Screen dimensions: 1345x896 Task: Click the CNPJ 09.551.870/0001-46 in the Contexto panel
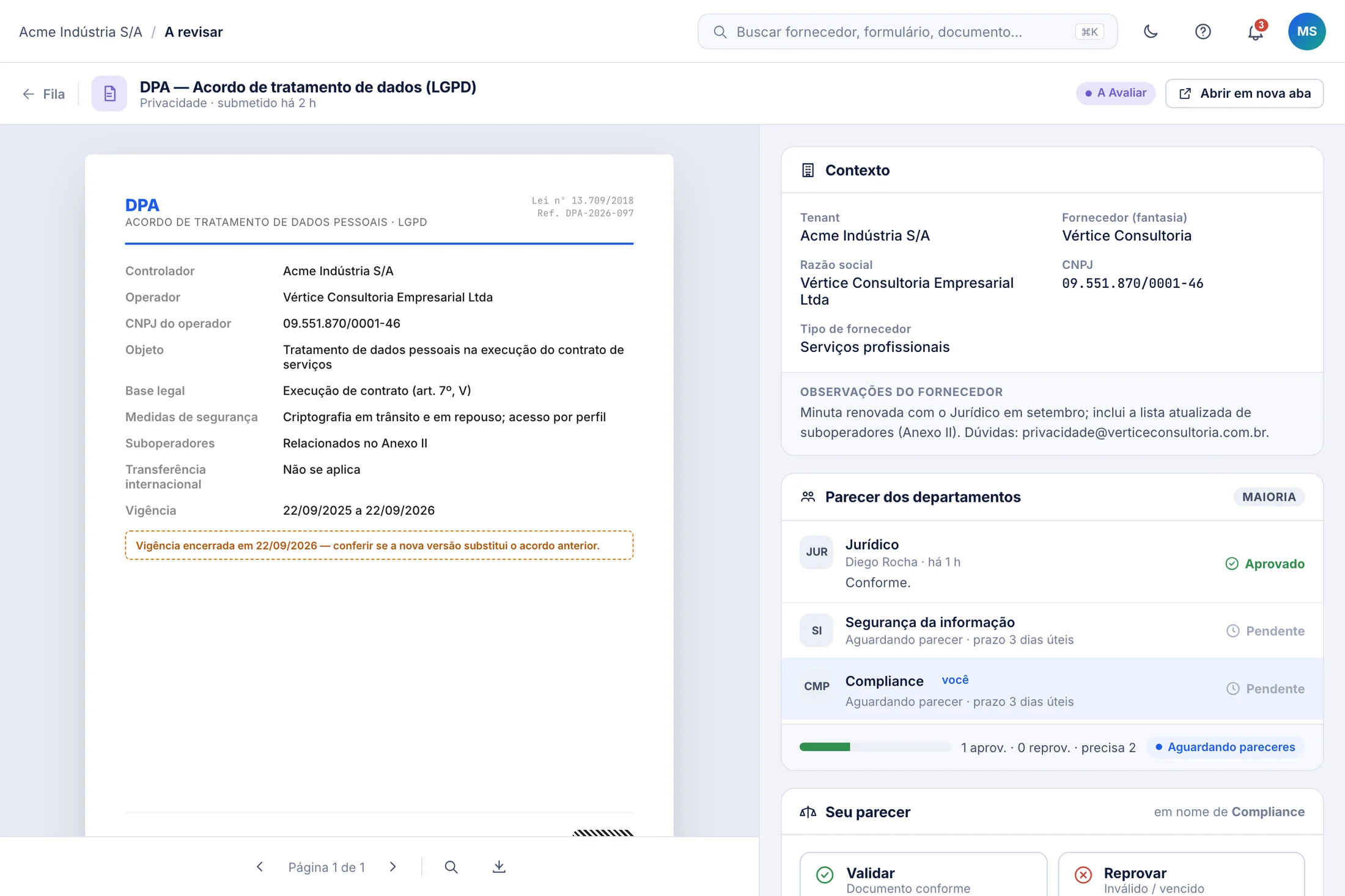(x=1132, y=283)
